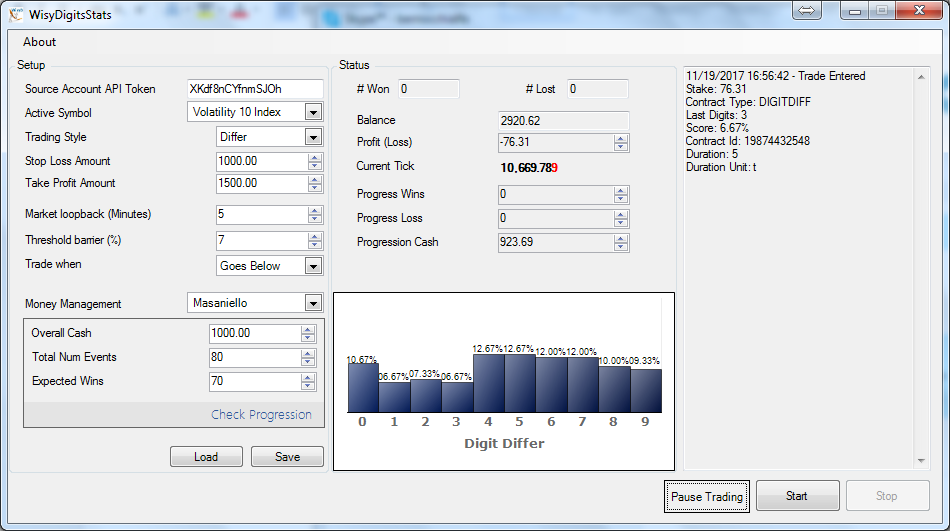
Task: Decrease Market loopback minutes
Action: coord(314,218)
